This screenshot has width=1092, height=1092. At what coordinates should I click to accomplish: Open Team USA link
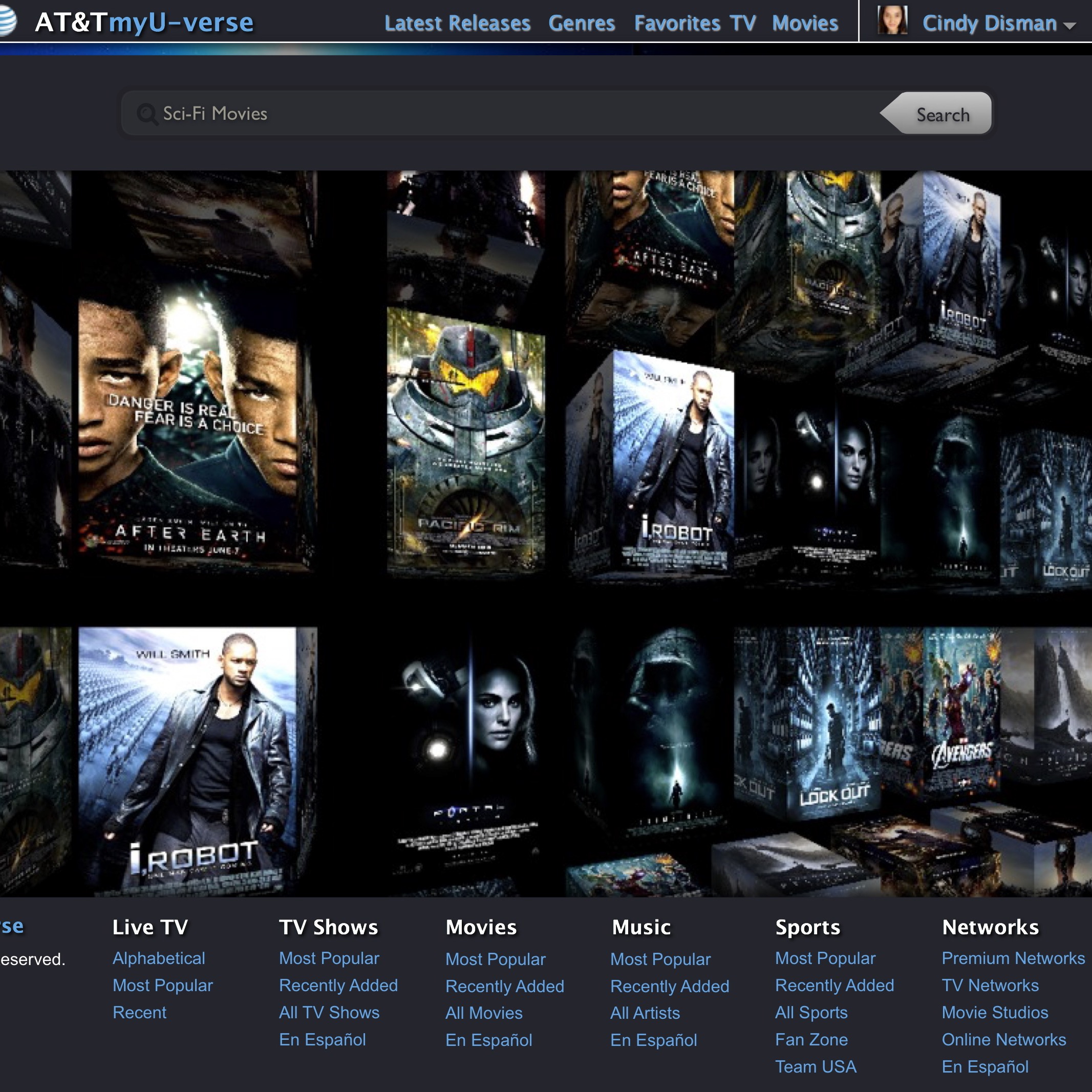point(816,1066)
